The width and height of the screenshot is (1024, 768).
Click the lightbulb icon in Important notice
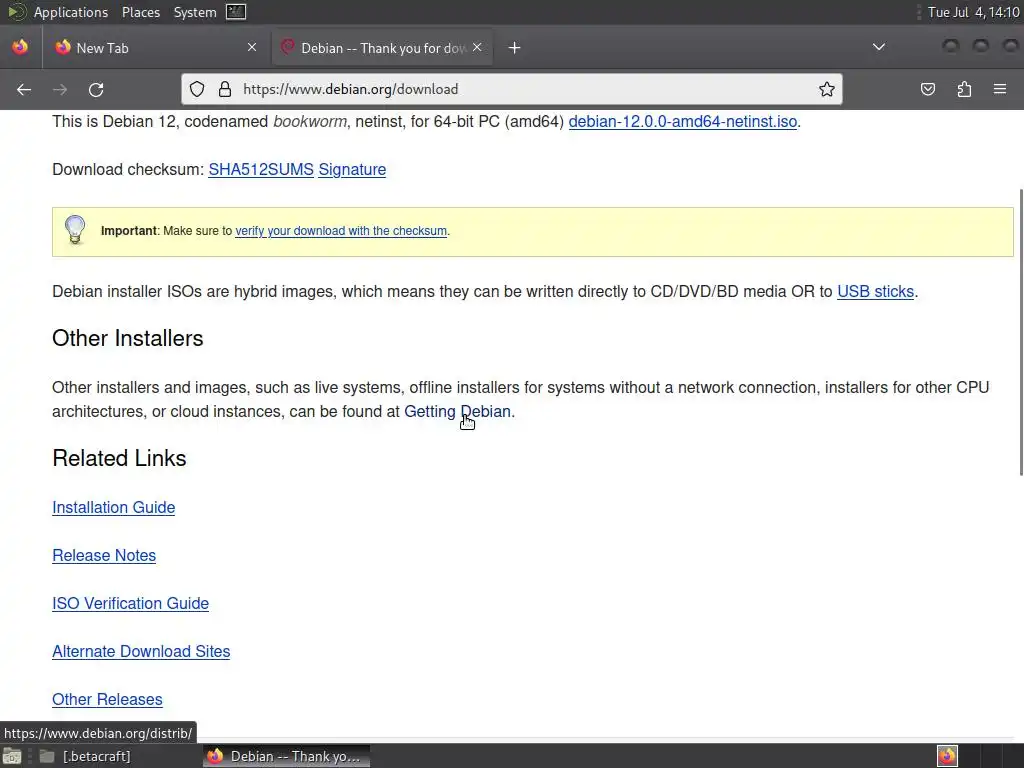(75, 230)
